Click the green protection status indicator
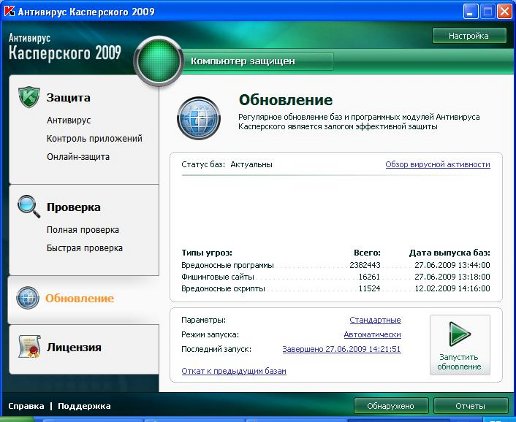Screen dimensions: 516x422 159,61
